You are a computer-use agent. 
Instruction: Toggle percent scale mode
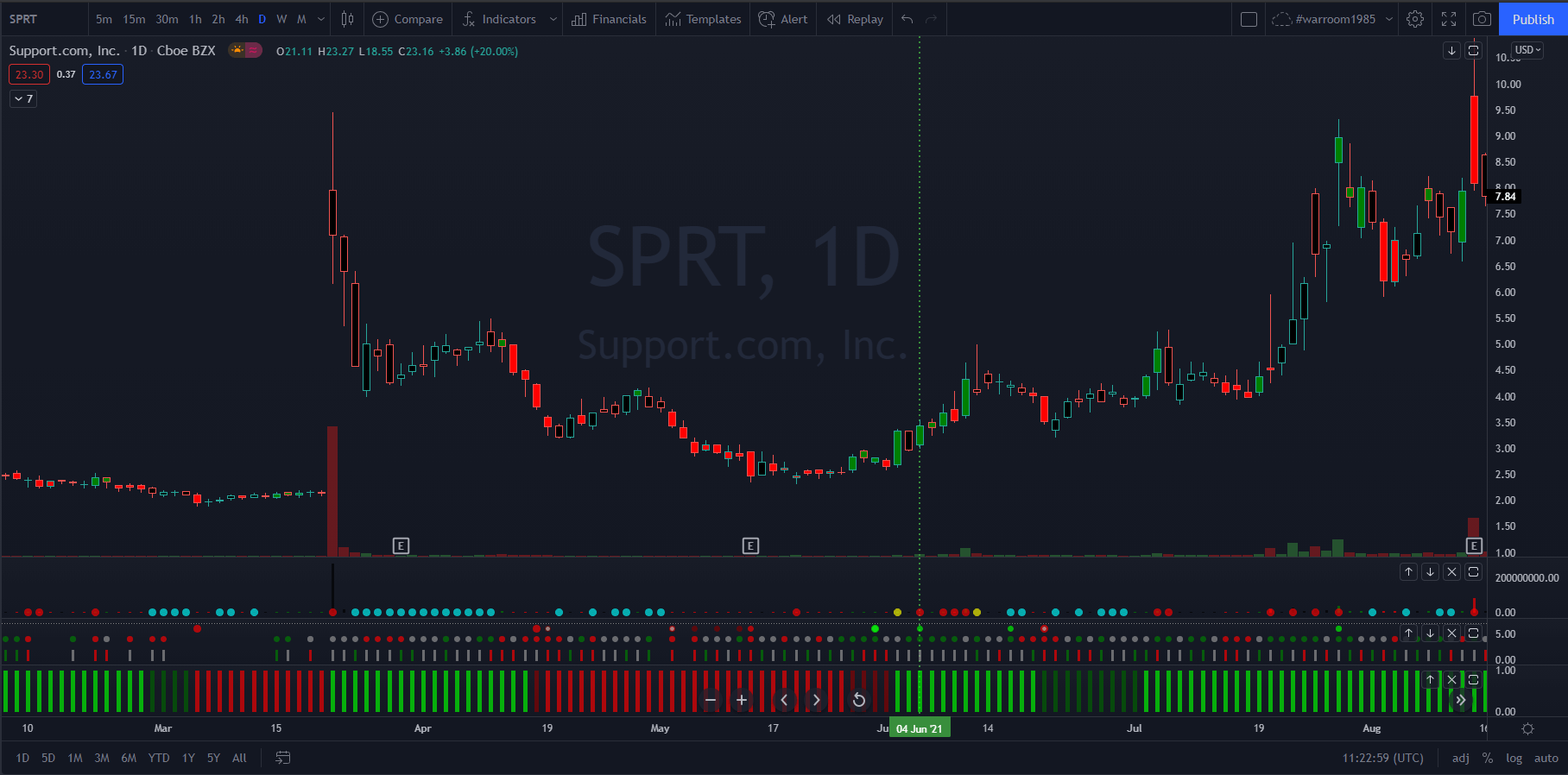[x=1488, y=759]
